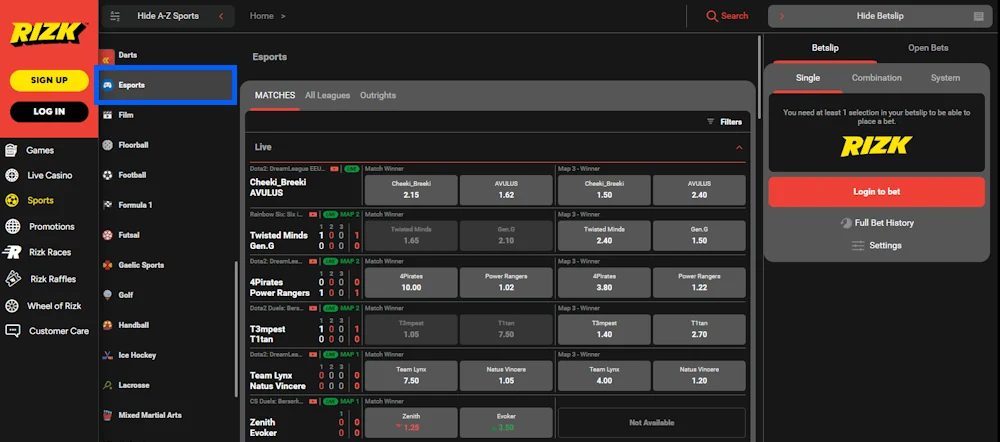Click the LOG IN button
The height and width of the screenshot is (442, 1000).
tap(49, 112)
